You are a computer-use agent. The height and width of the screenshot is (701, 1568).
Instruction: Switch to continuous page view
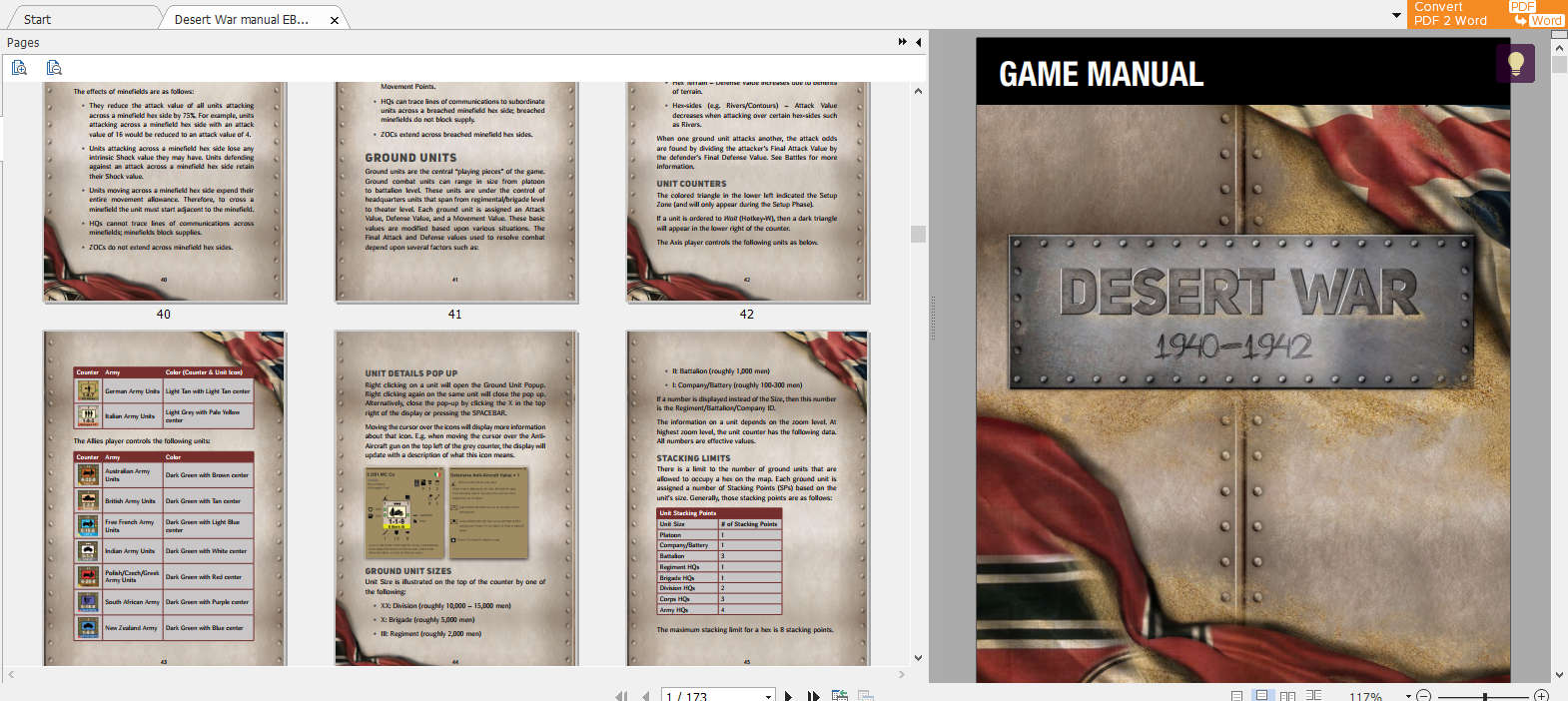pos(1261,696)
